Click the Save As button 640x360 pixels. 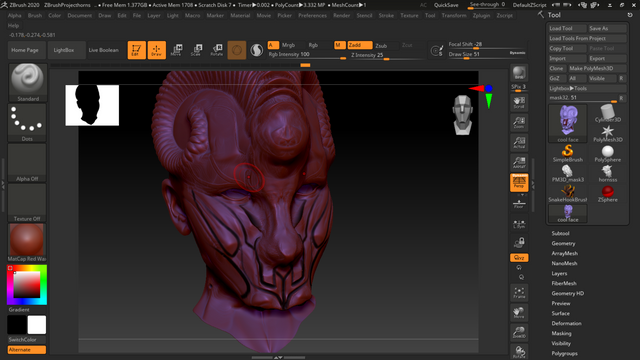click(607, 28)
